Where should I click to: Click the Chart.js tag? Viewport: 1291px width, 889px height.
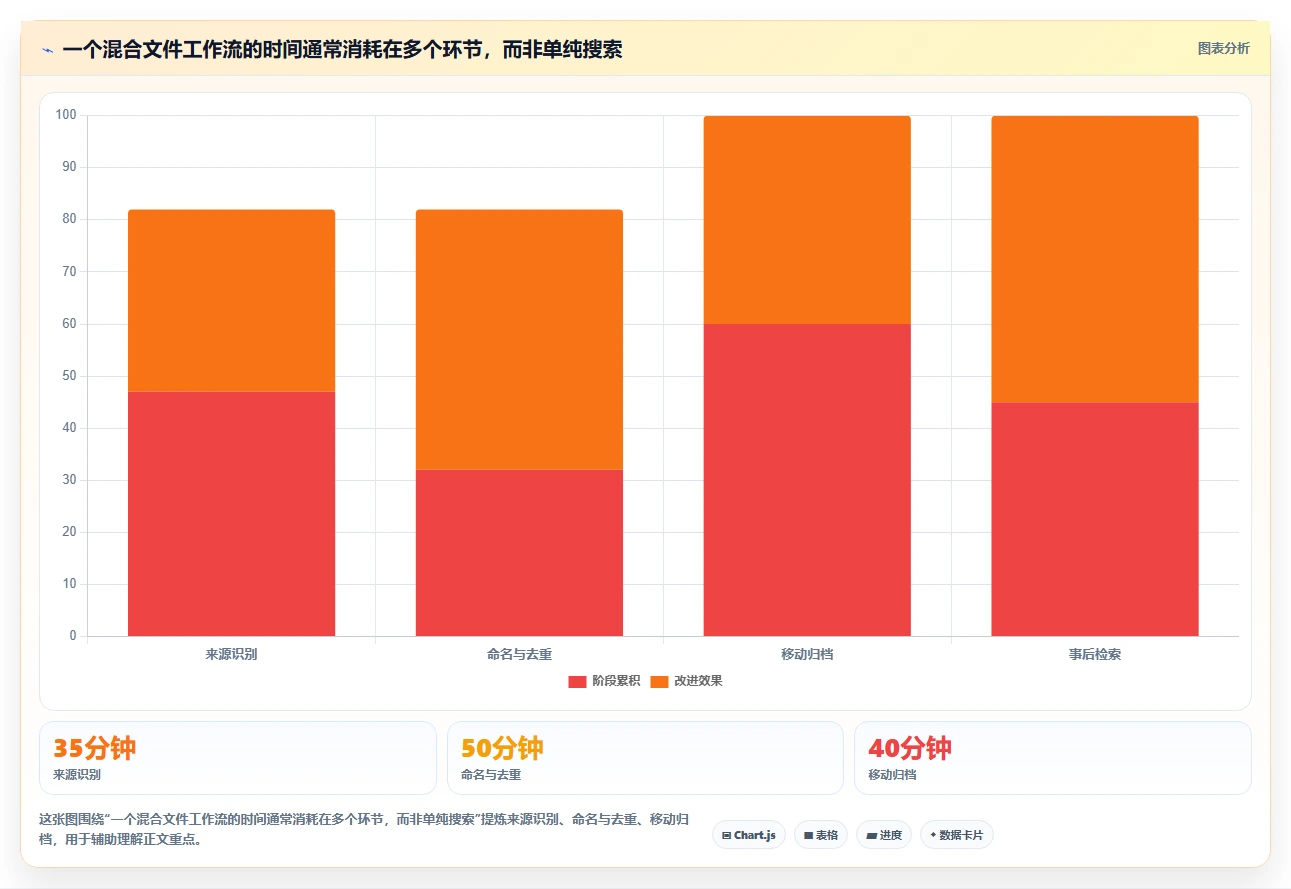(749, 835)
